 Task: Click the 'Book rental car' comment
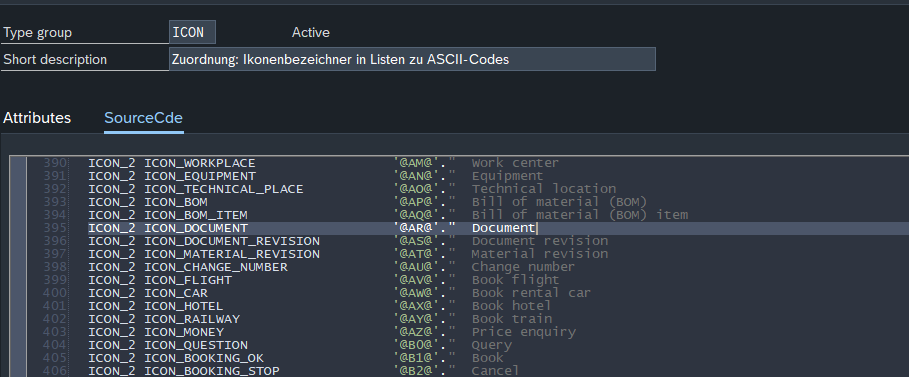point(531,293)
